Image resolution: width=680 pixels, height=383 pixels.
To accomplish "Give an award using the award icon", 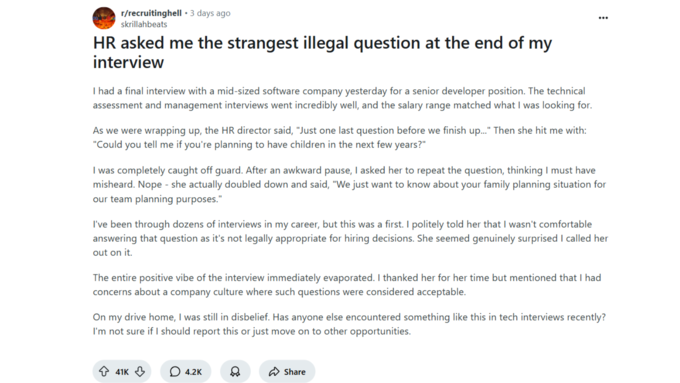I will pos(235,371).
